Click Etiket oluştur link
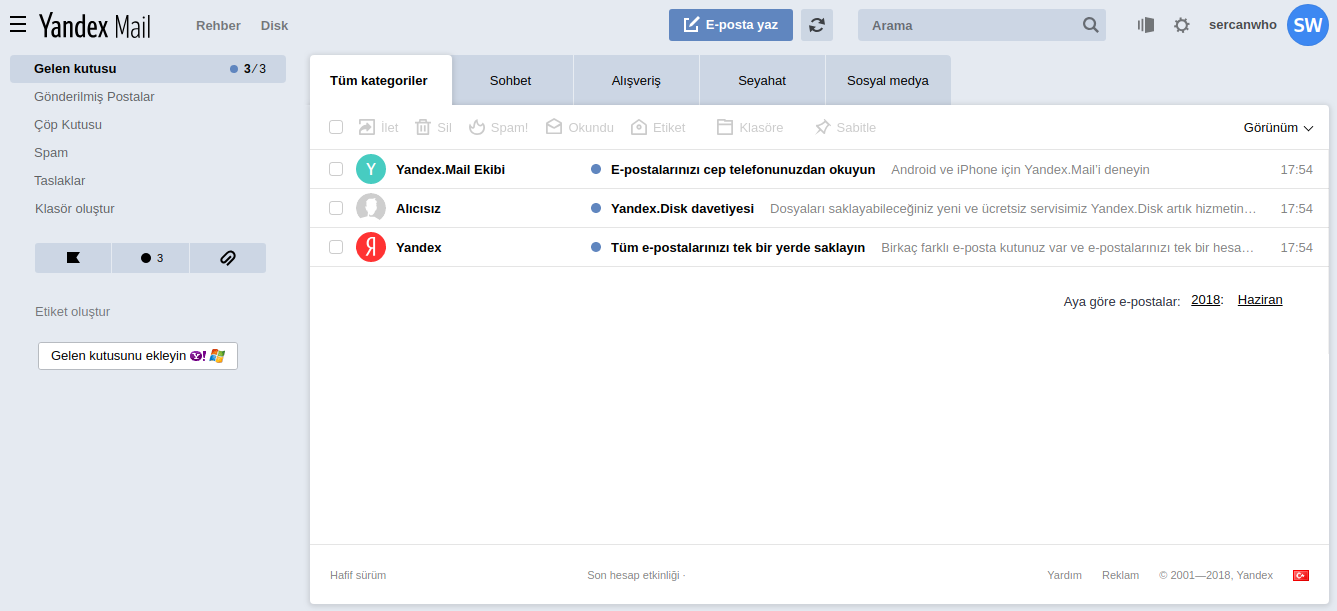1337x611 pixels. [73, 312]
